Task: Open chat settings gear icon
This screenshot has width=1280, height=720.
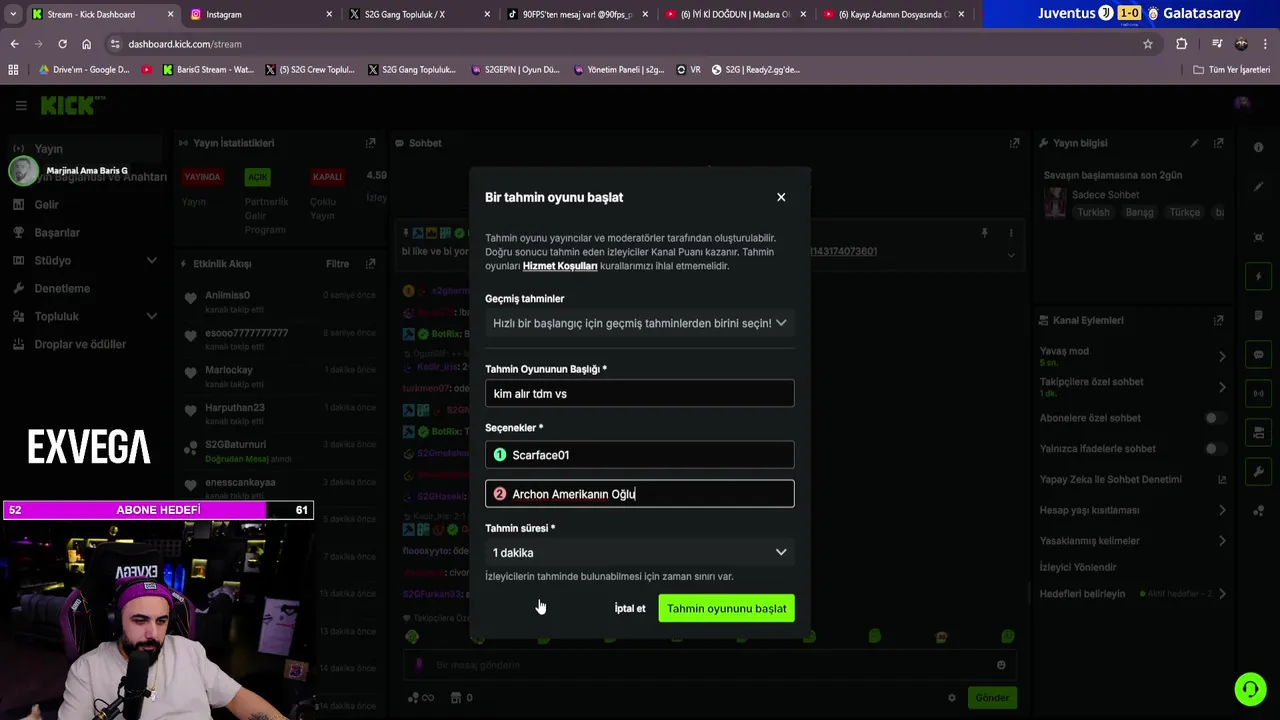Action: [x=952, y=698]
